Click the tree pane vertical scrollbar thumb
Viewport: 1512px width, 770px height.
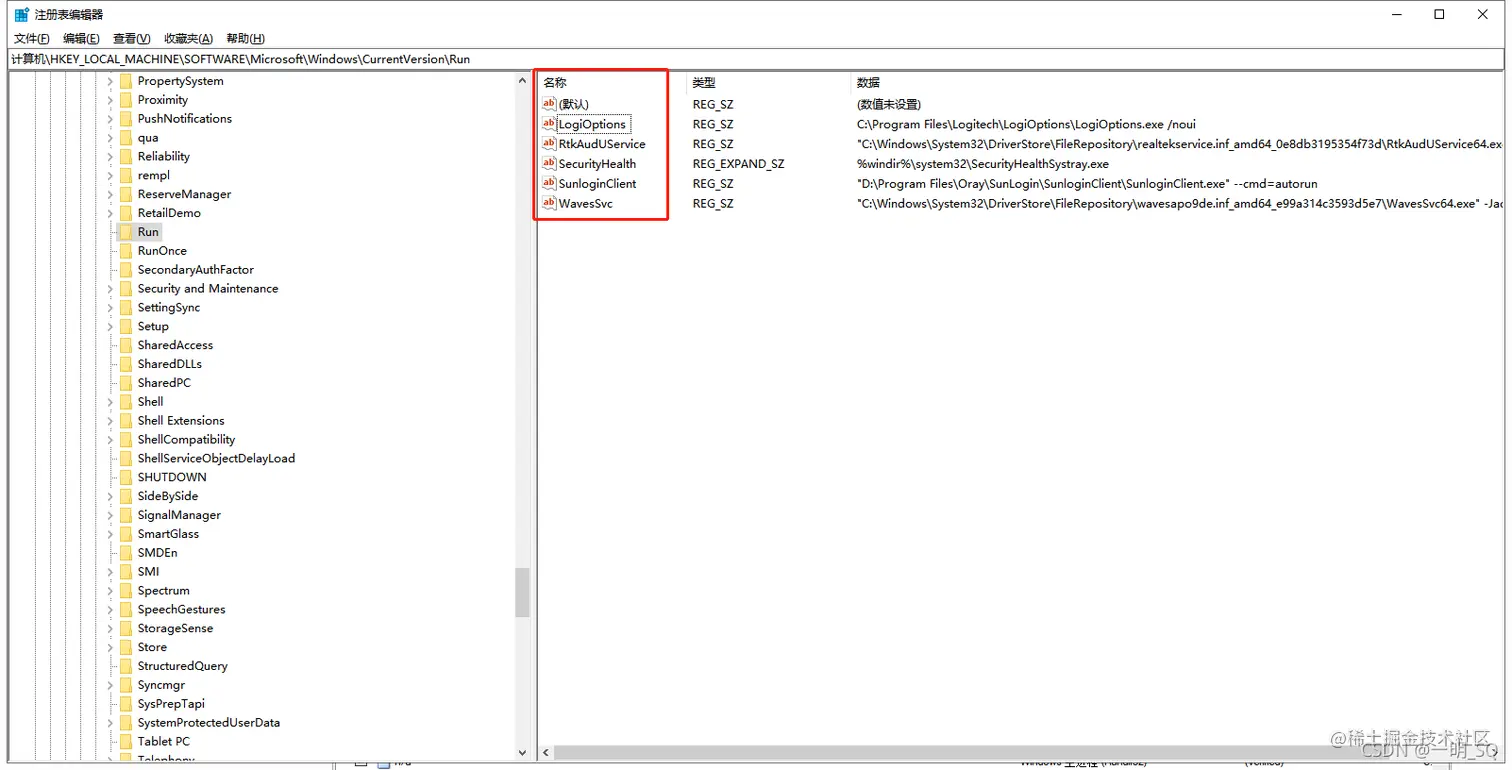(x=522, y=592)
